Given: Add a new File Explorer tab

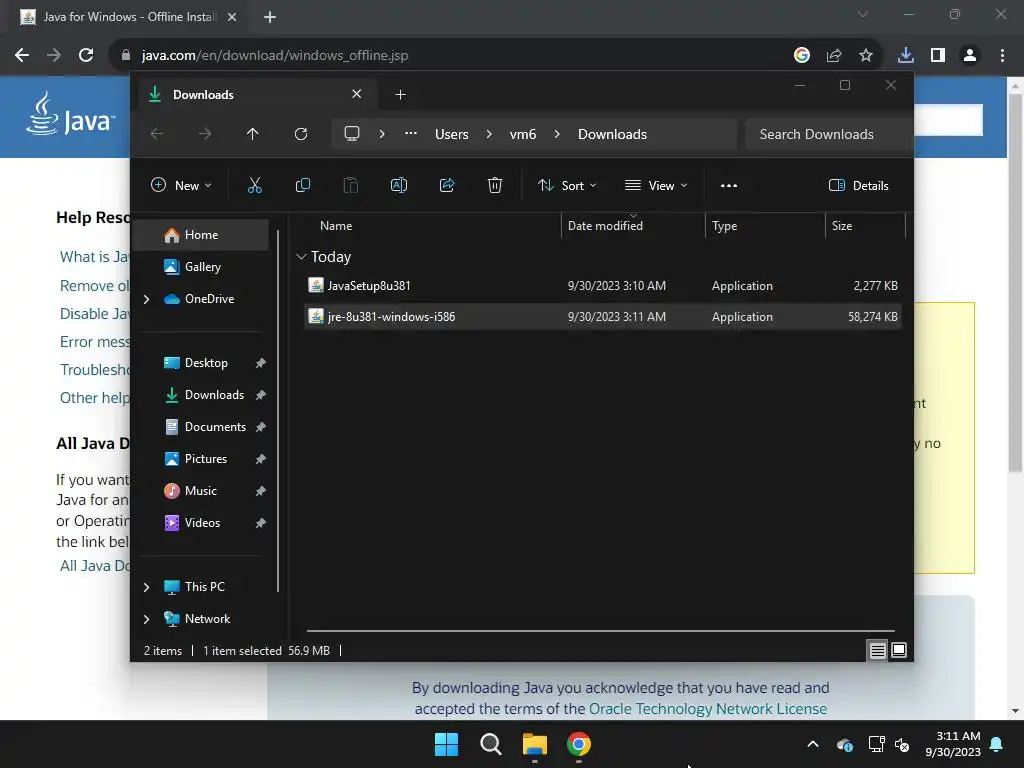Looking at the screenshot, I should click(x=400, y=95).
